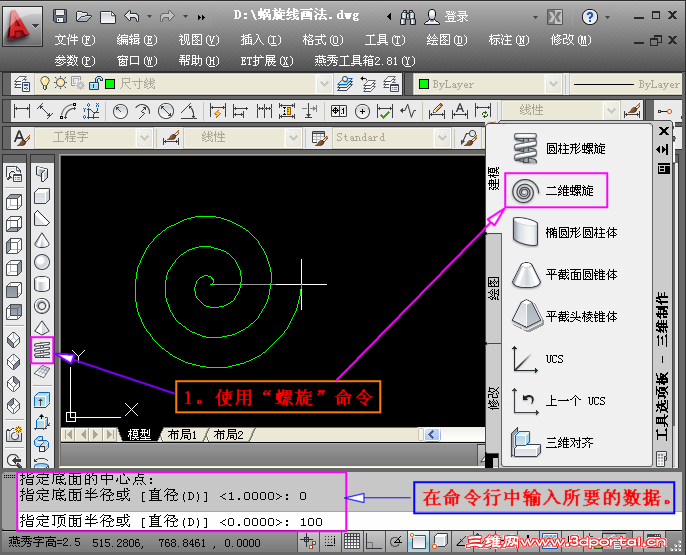Select the Wedge solid tool
Image resolution: width=686 pixels, height=555 pixels.
pos(42,218)
